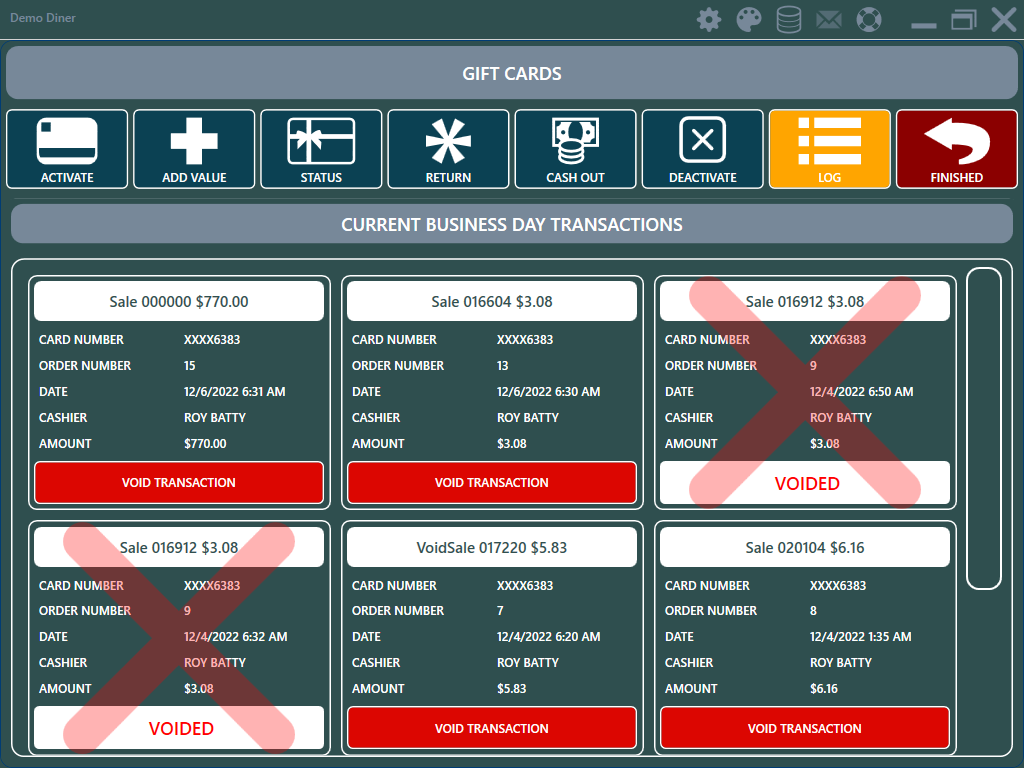Void the VoidSale 017220 $5.83 transaction
Image resolution: width=1024 pixels, height=768 pixels.
point(492,728)
